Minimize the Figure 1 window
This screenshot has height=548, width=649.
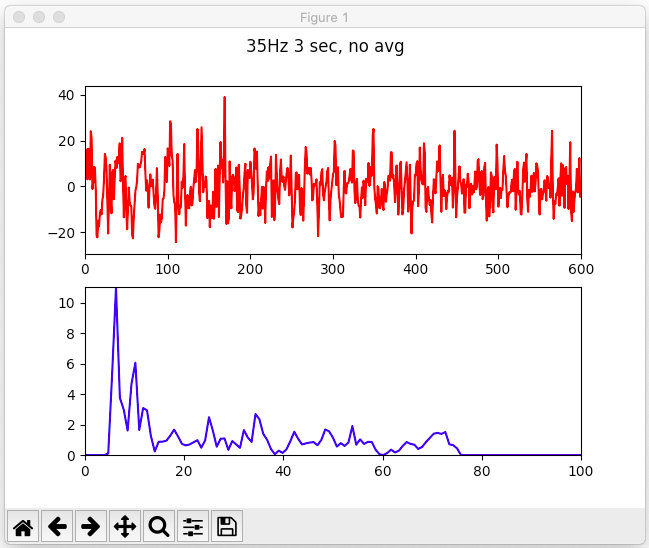click(x=39, y=17)
